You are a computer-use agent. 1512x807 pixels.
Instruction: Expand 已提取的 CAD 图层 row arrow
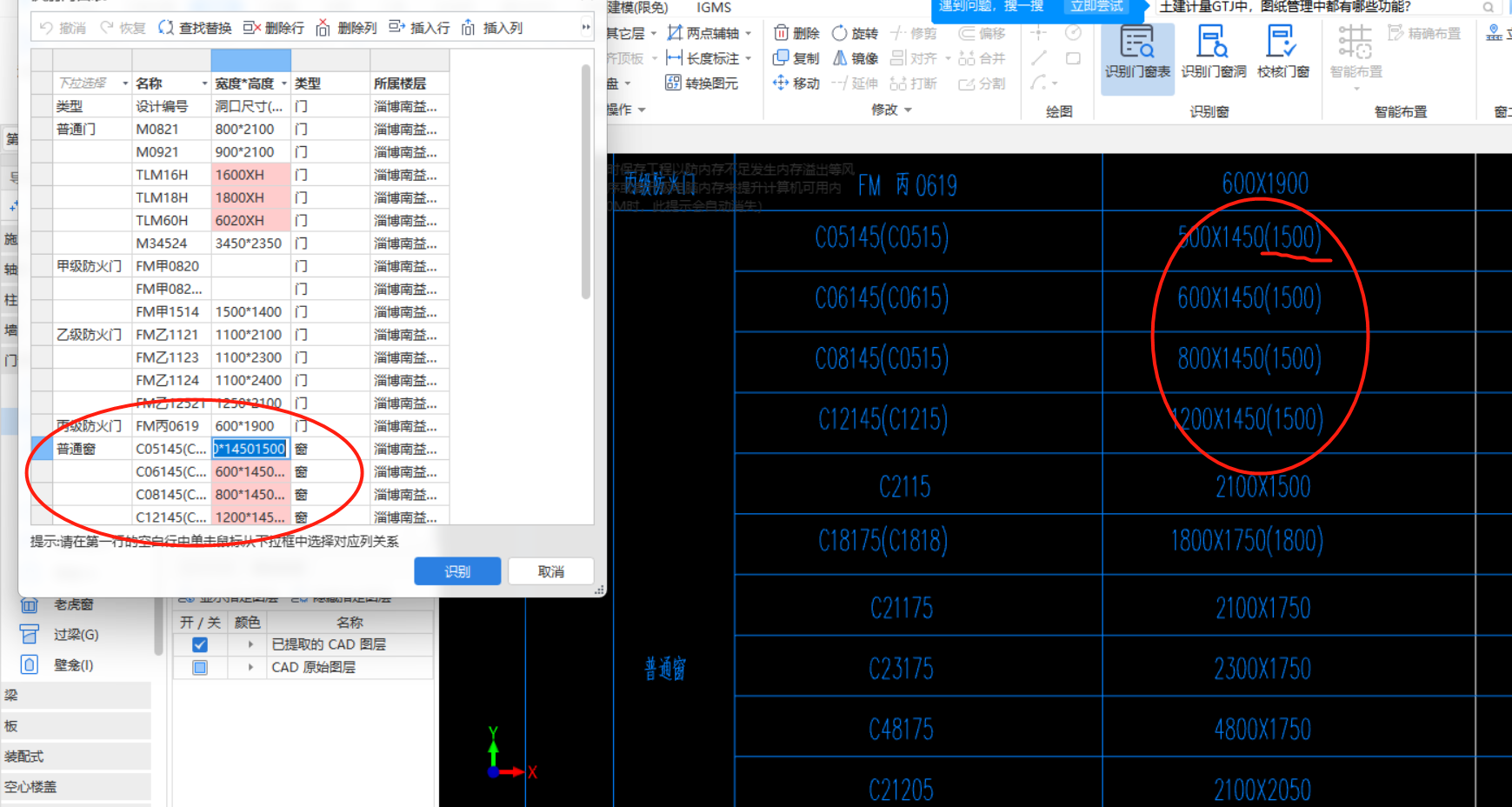point(250,644)
